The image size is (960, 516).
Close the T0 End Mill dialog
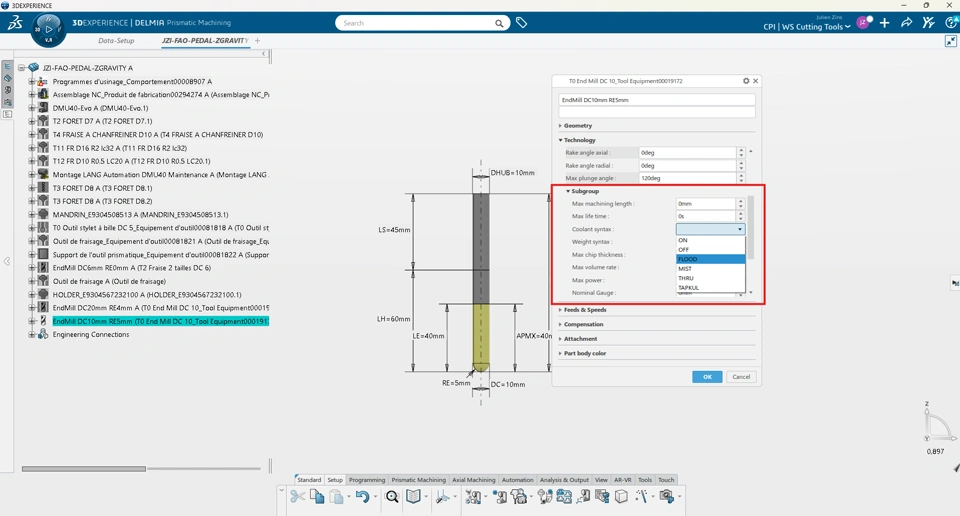(756, 81)
